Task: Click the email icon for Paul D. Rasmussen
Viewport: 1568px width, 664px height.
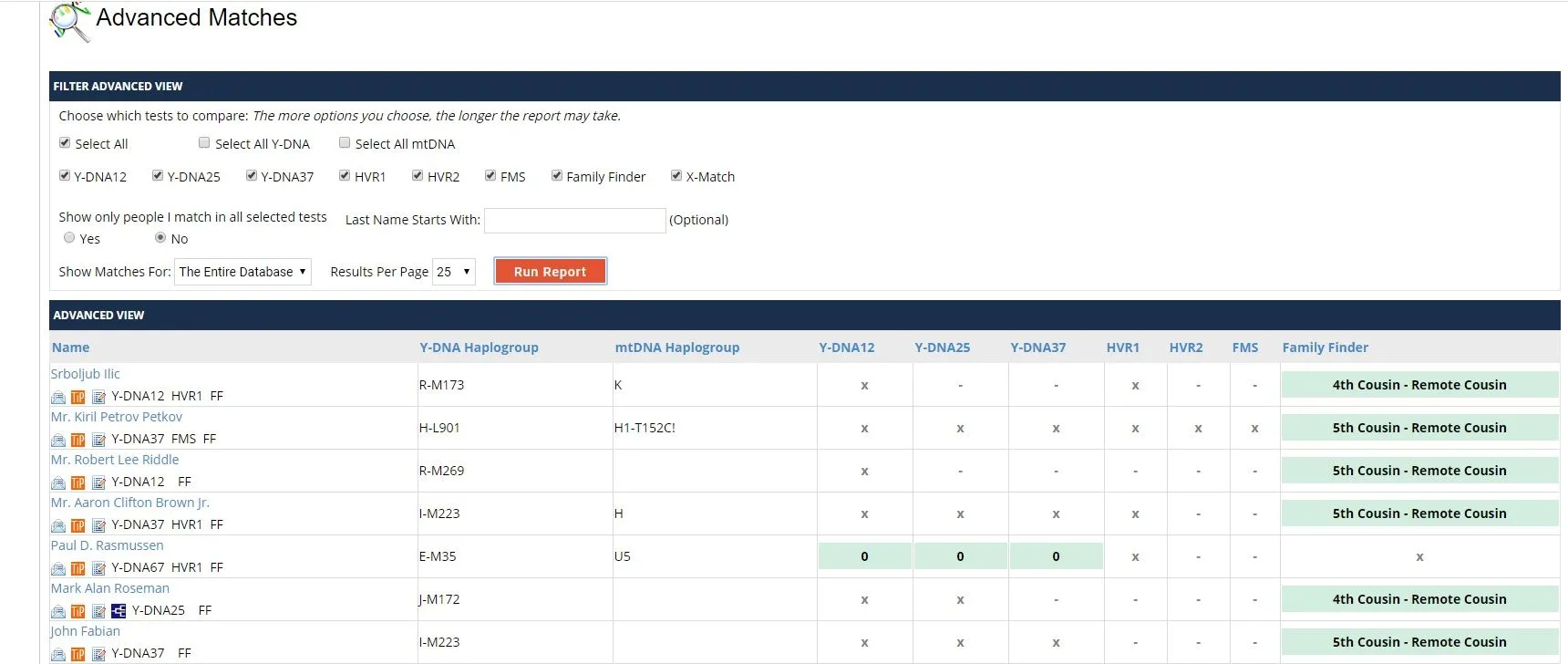Action: pyautogui.click(x=58, y=568)
